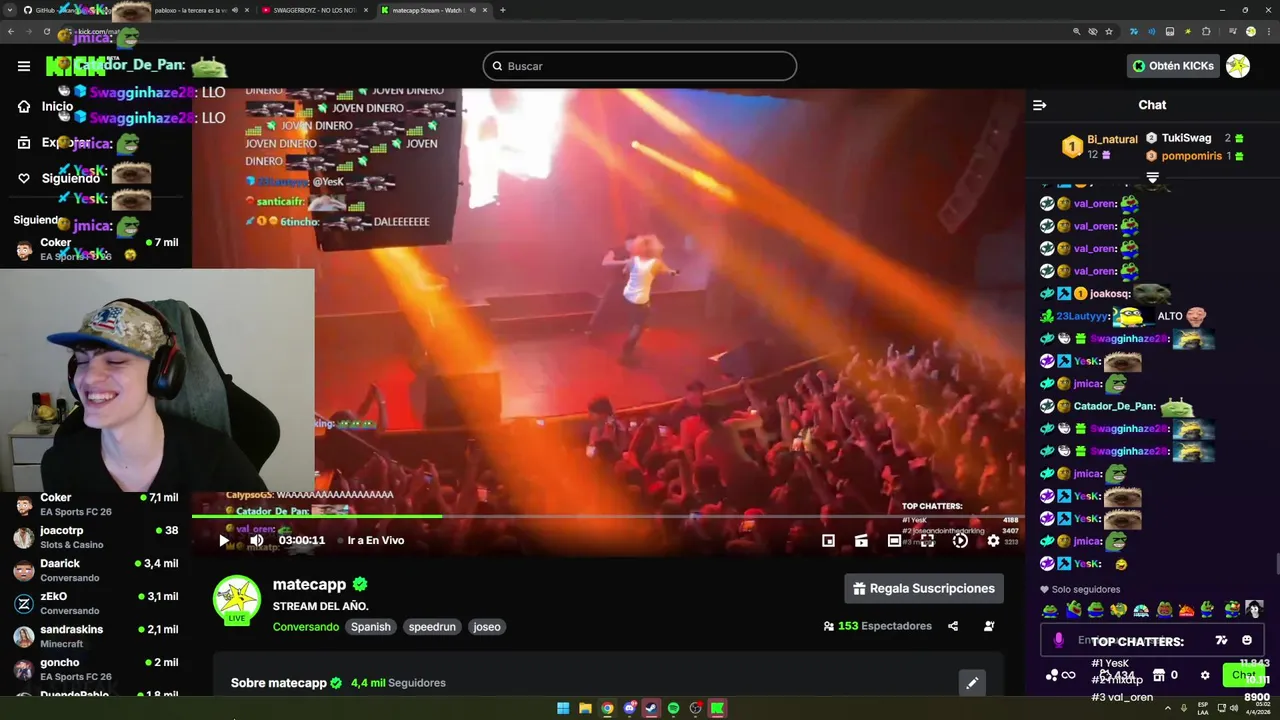Open the Conversando category link
The image size is (1280, 720).
306,627
